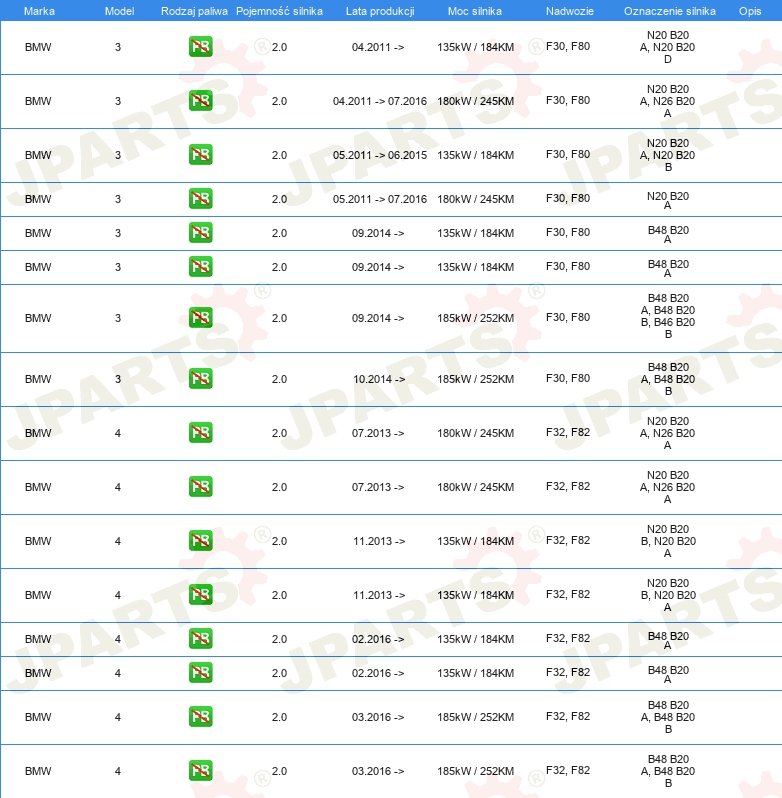Image resolution: width=782 pixels, height=798 pixels.
Task: Select the engine code in the 10.2014 -> row
Action: [x=668, y=379]
